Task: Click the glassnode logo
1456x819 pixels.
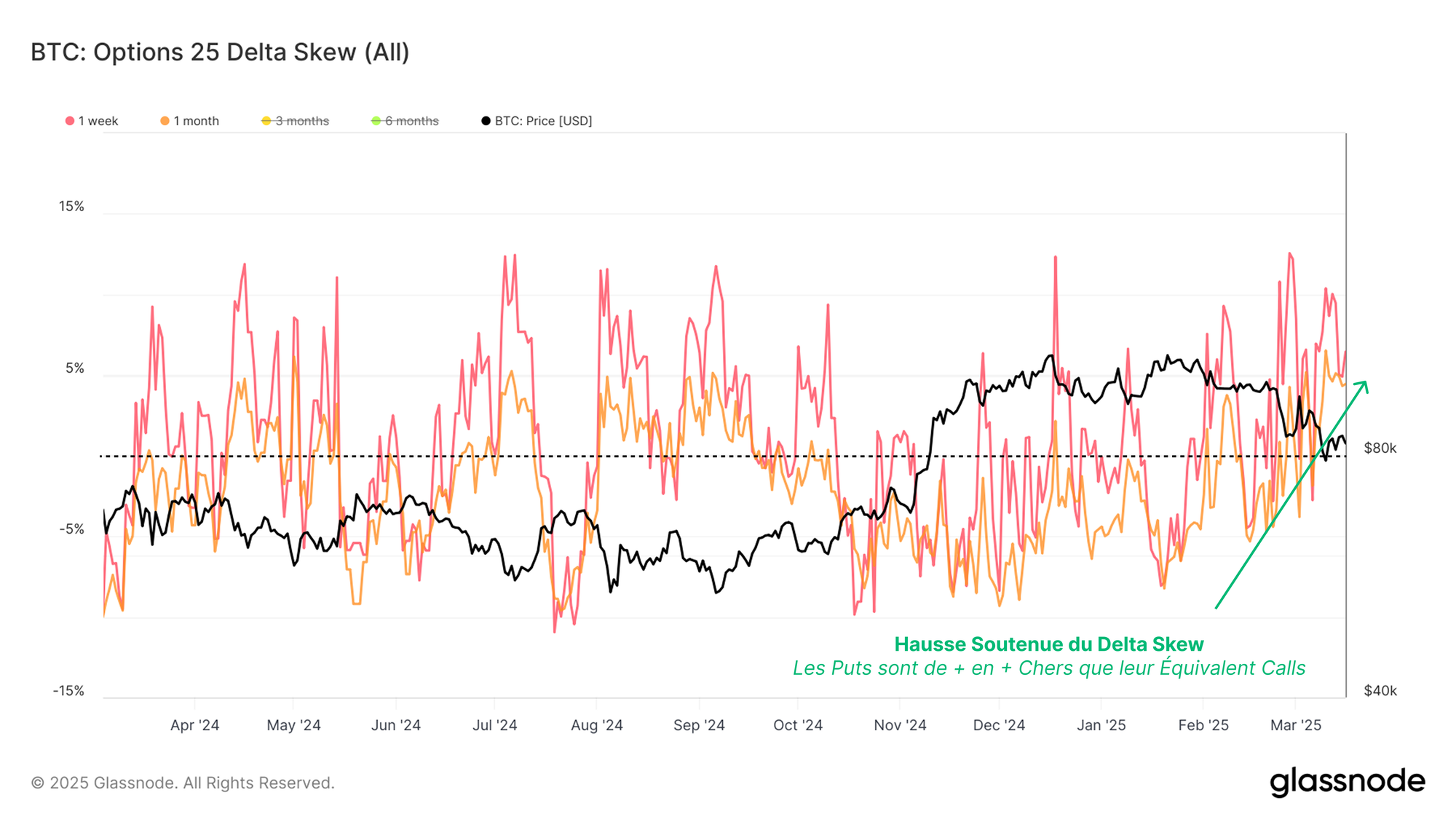Action: (1347, 781)
